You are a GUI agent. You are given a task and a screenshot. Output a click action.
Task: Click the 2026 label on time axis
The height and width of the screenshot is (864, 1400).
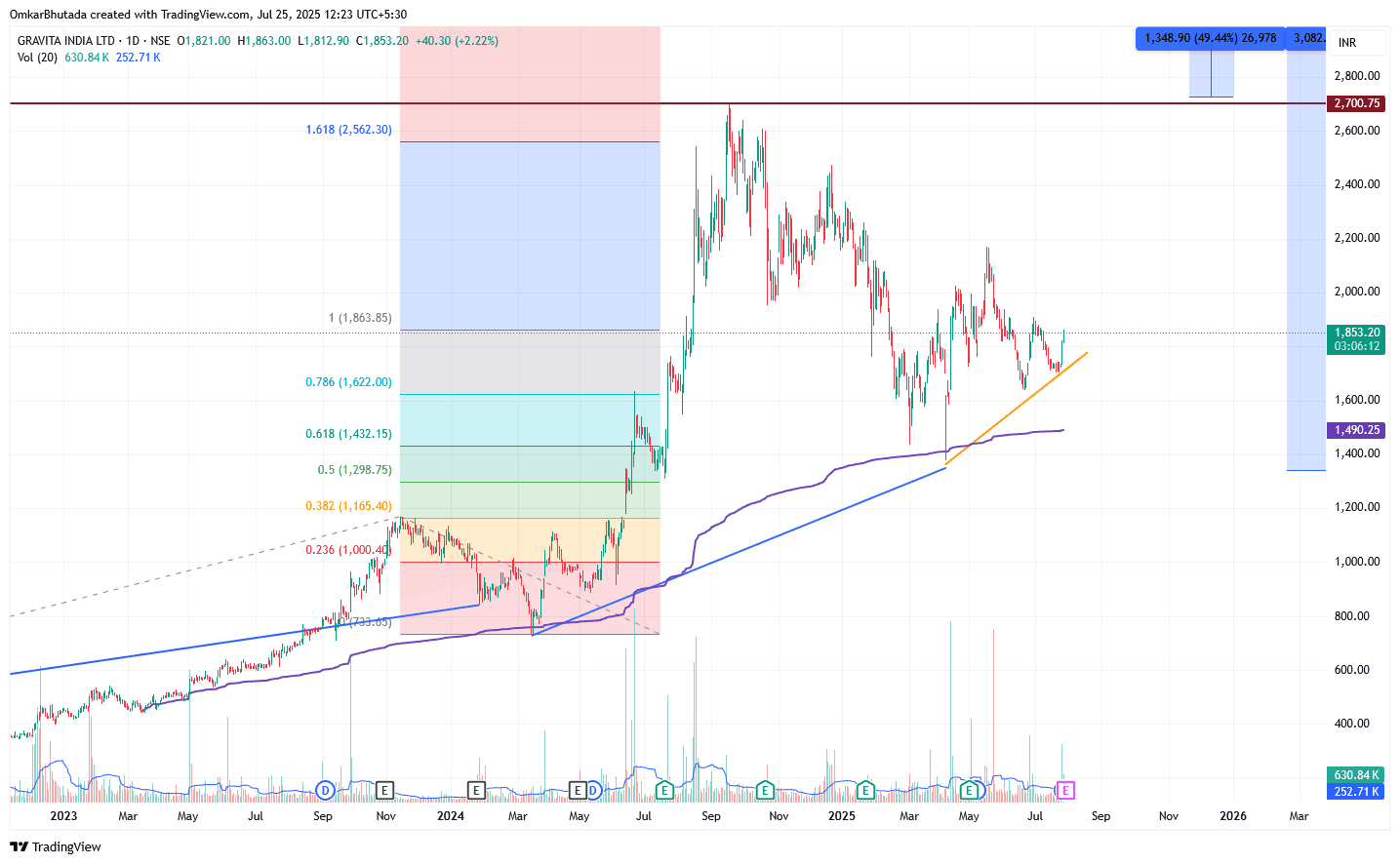[x=1233, y=816]
